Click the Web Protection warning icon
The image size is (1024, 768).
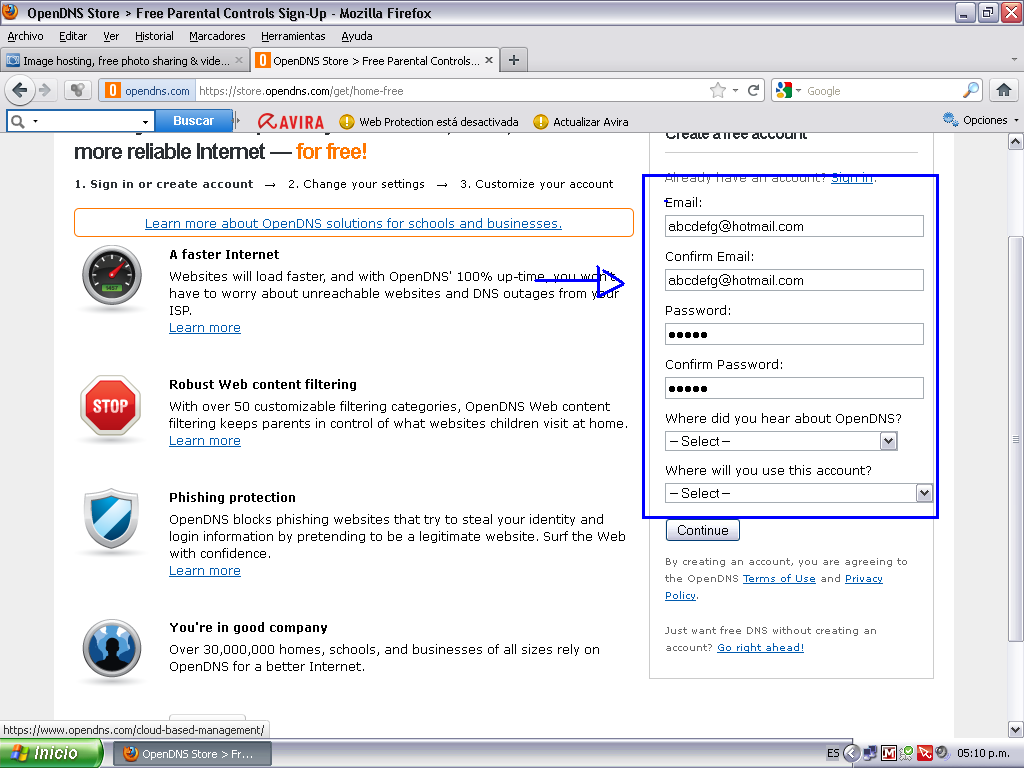pyautogui.click(x=347, y=121)
